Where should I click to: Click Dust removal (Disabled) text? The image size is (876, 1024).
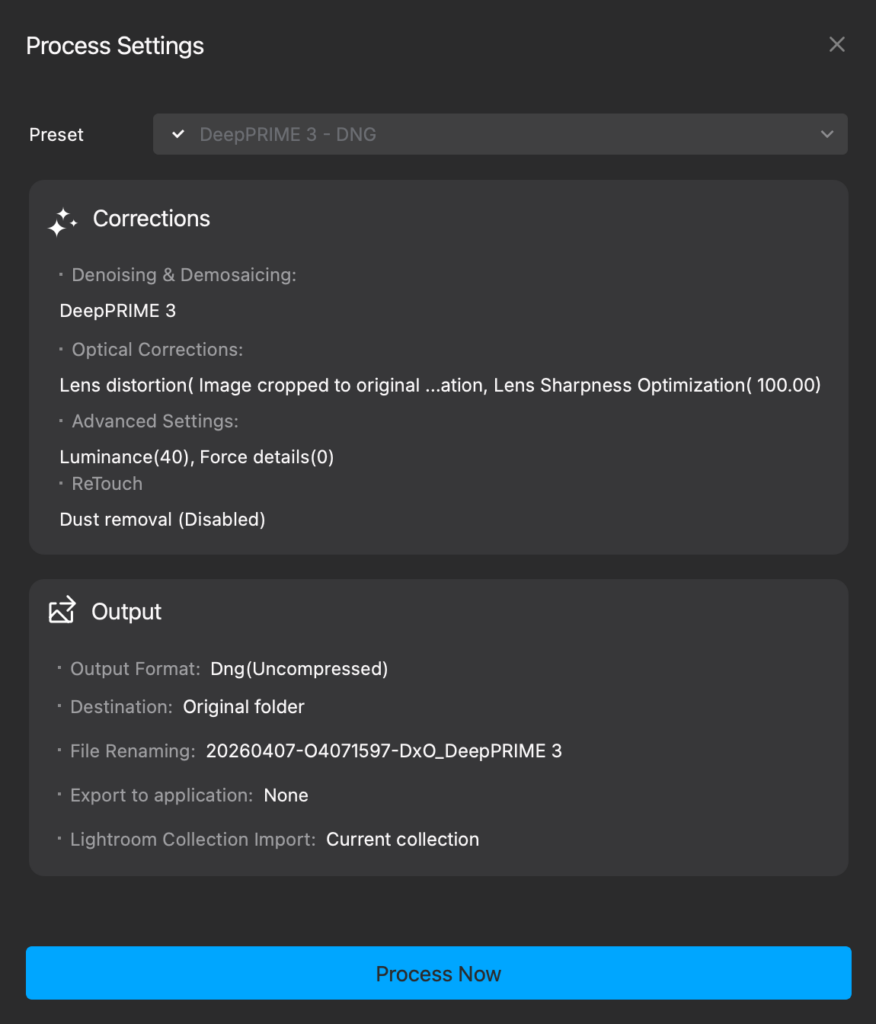click(x=163, y=520)
